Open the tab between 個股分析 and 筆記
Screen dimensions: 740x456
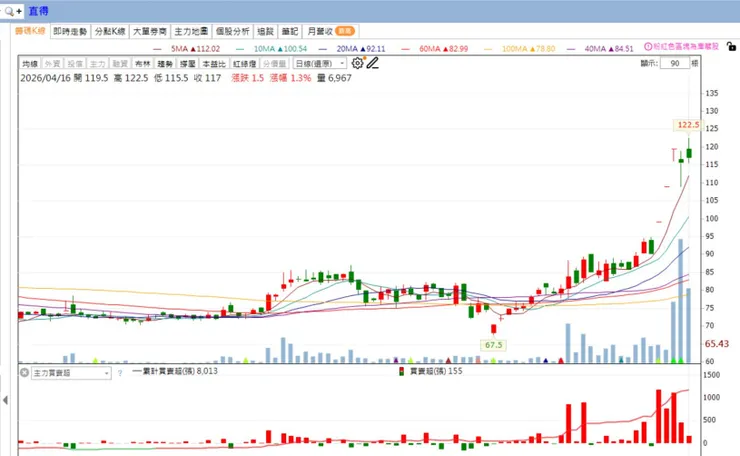tap(266, 31)
